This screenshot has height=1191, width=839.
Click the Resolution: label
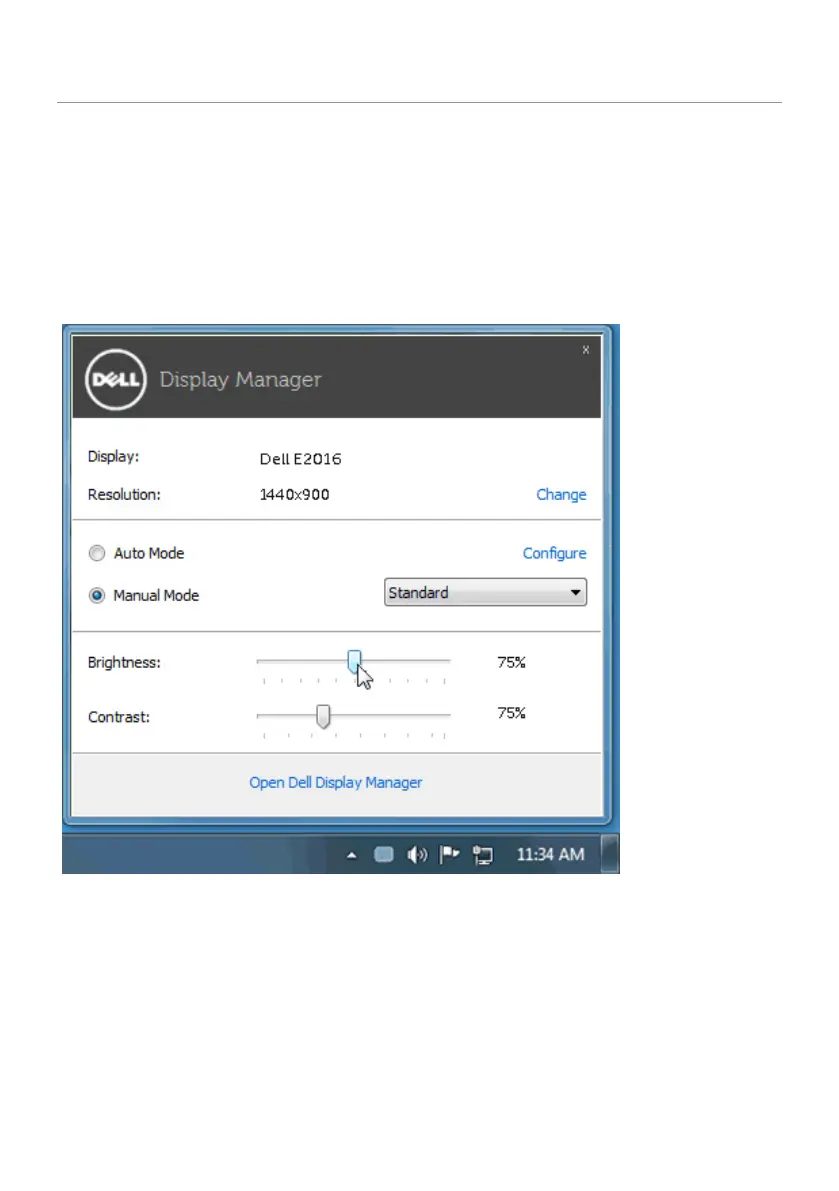(124, 494)
